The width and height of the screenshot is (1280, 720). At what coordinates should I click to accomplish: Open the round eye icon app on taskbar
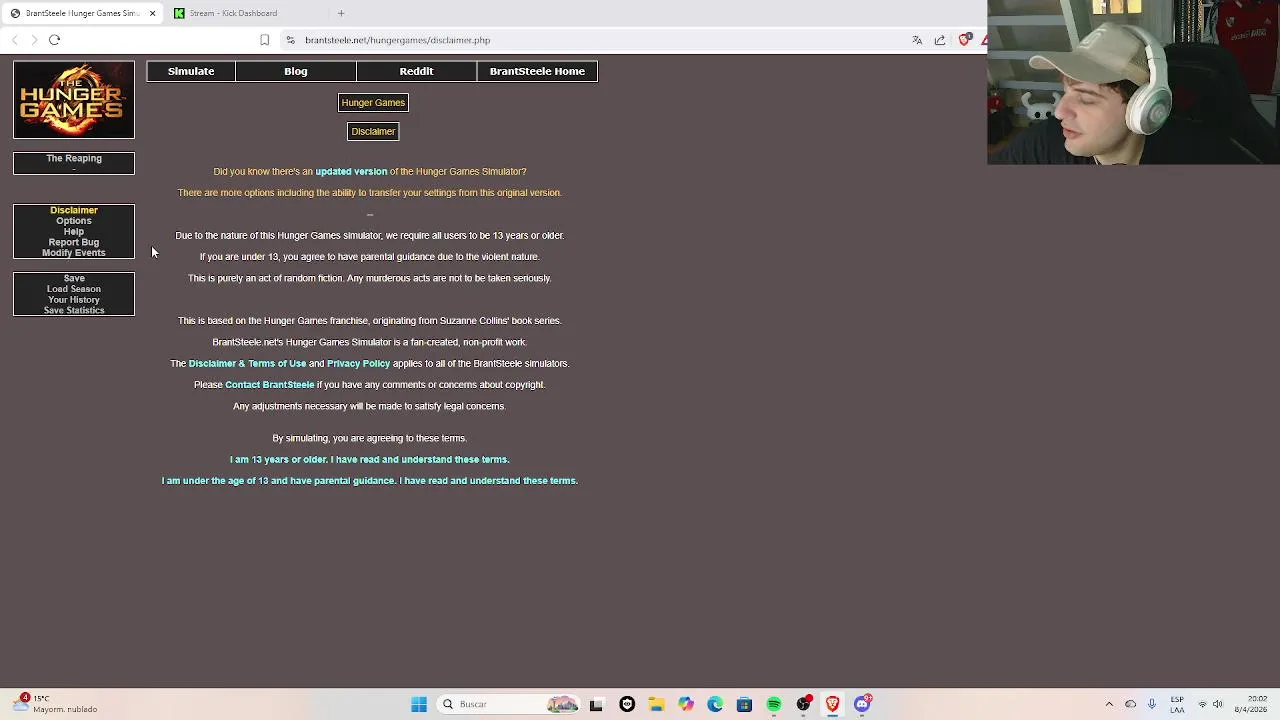pos(627,704)
